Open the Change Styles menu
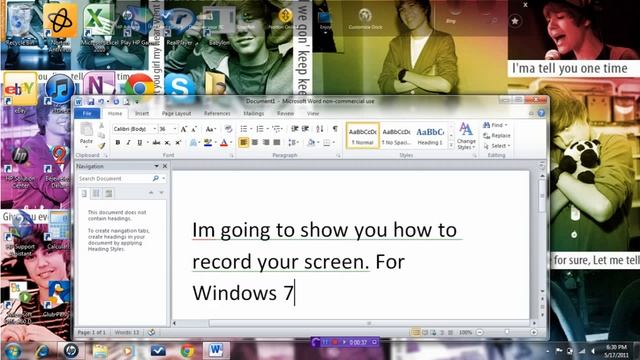 pos(466,136)
